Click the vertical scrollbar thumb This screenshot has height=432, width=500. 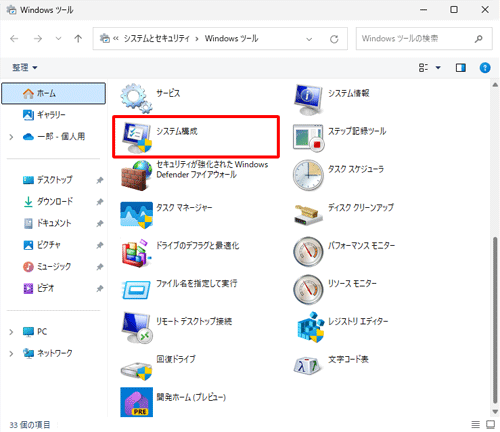click(x=495, y=320)
